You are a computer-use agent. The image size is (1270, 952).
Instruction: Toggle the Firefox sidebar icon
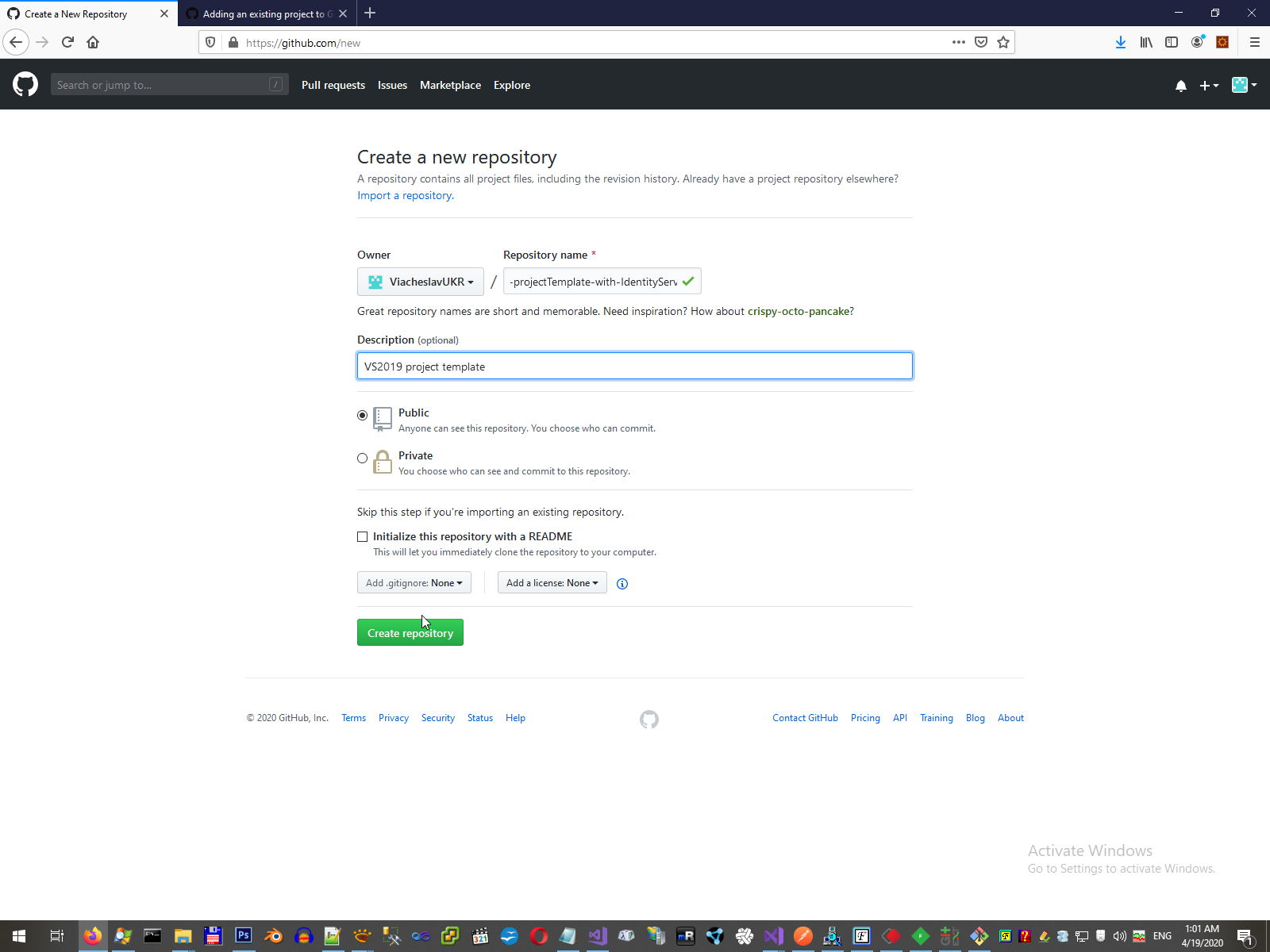(1172, 42)
